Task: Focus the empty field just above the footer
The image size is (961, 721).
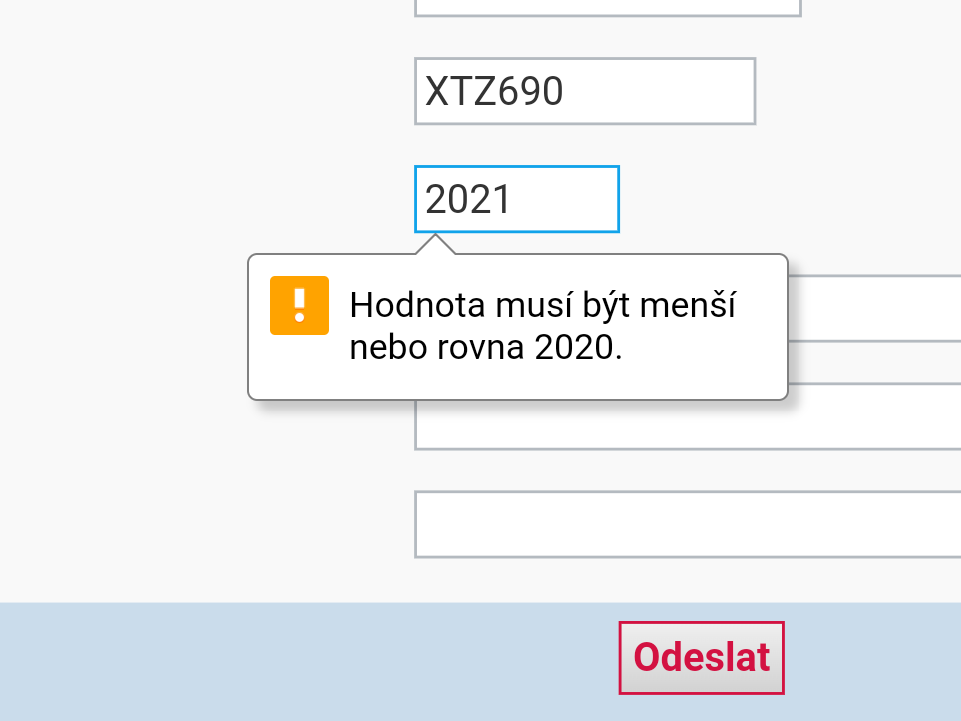Action: tap(688, 524)
